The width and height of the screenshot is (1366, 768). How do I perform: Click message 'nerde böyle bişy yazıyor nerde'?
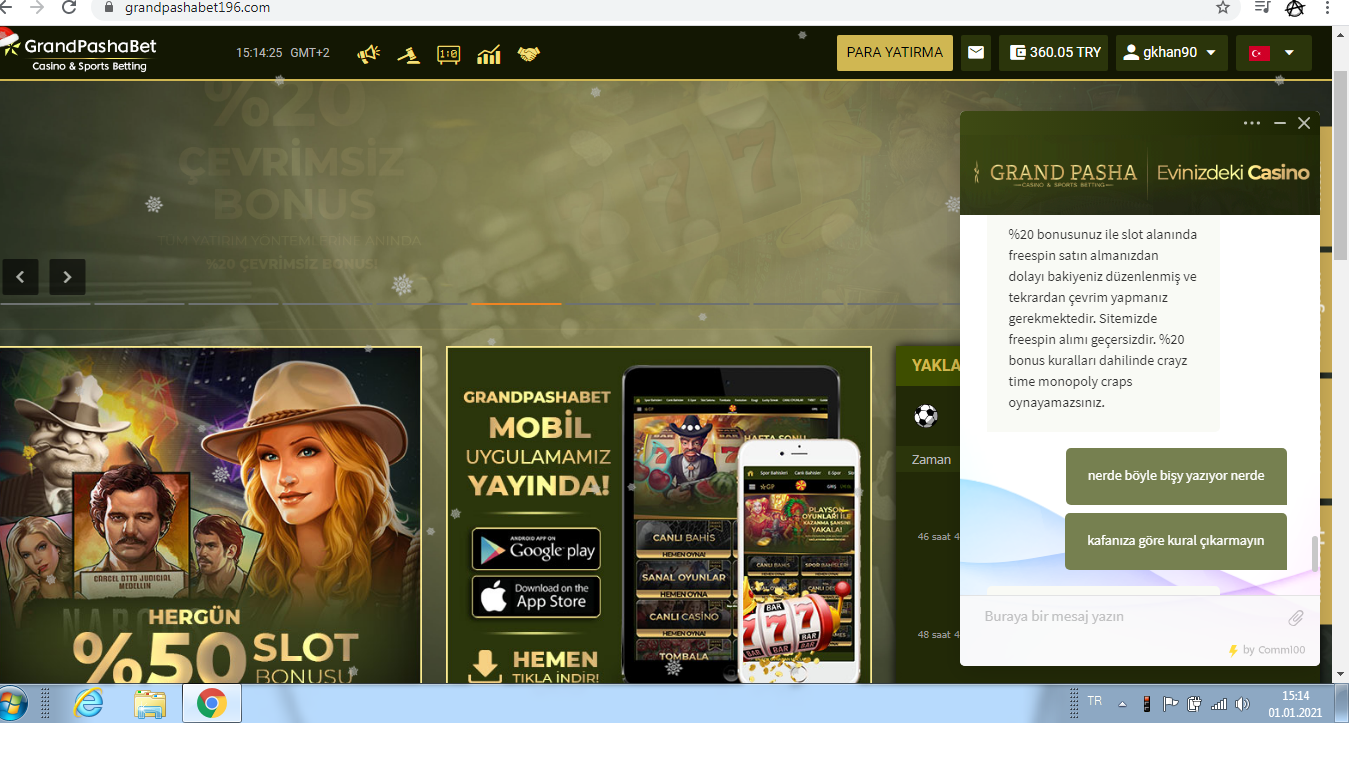pos(1176,476)
